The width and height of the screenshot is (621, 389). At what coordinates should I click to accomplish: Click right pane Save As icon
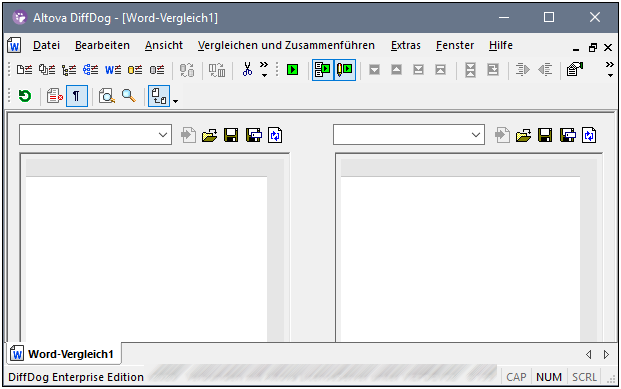pyautogui.click(x=568, y=135)
